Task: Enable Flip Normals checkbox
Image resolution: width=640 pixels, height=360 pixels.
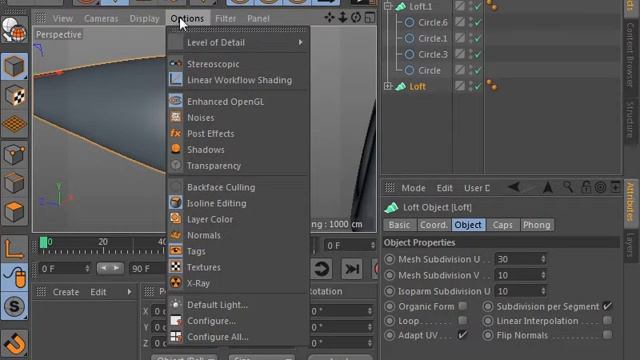Action: (607, 335)
